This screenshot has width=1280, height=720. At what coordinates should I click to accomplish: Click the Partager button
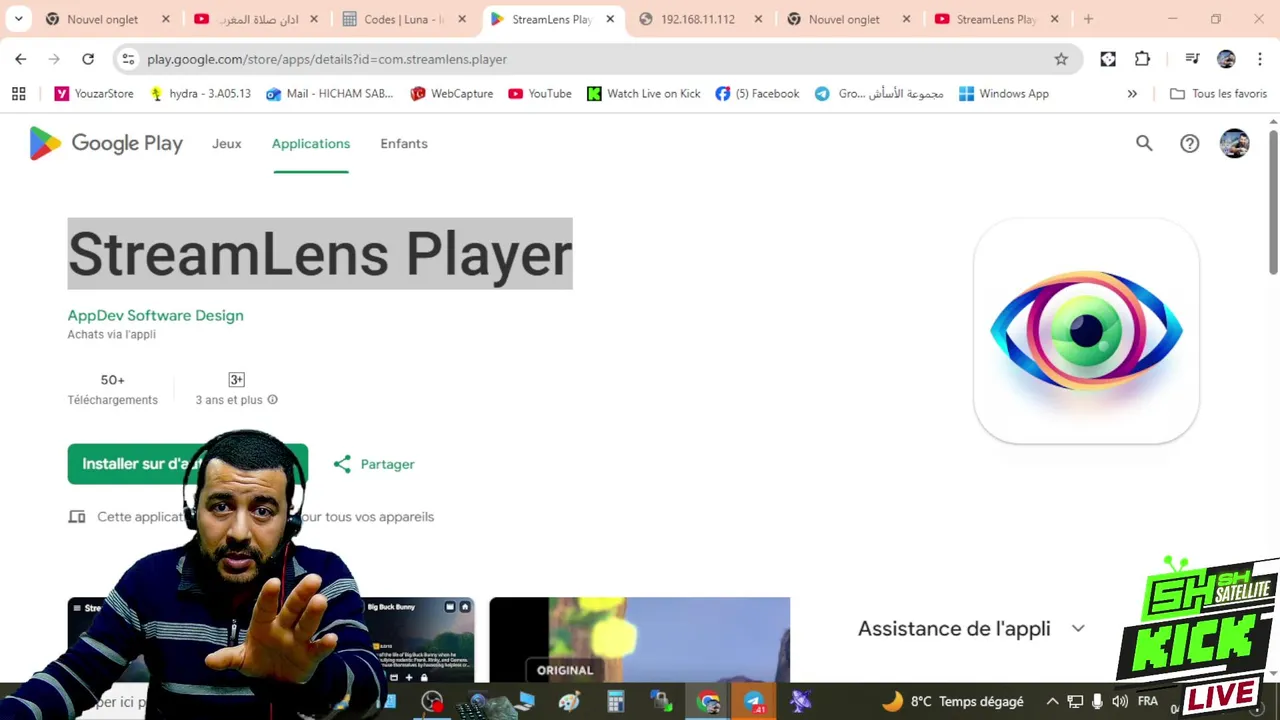tap(374, 464)
